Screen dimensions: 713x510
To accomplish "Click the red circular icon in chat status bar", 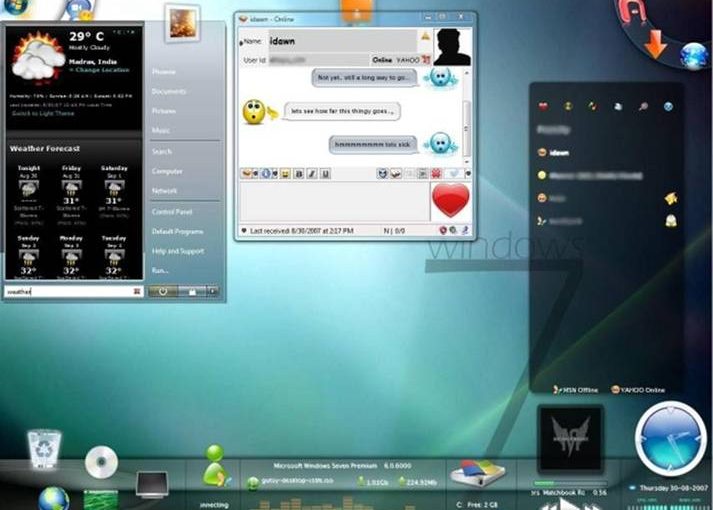I will pyautogui.click(x=443, y=230).
